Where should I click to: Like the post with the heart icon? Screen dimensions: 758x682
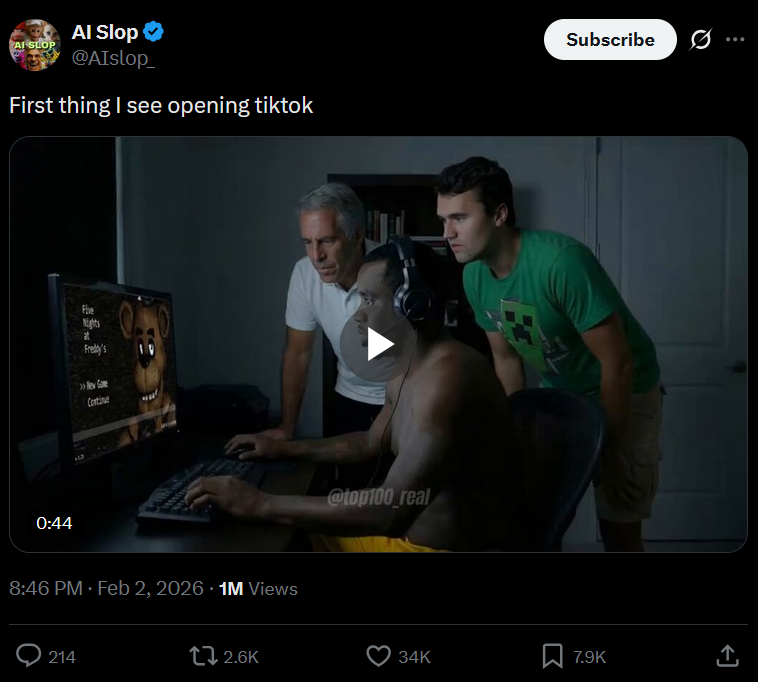[x=378, y=656]
